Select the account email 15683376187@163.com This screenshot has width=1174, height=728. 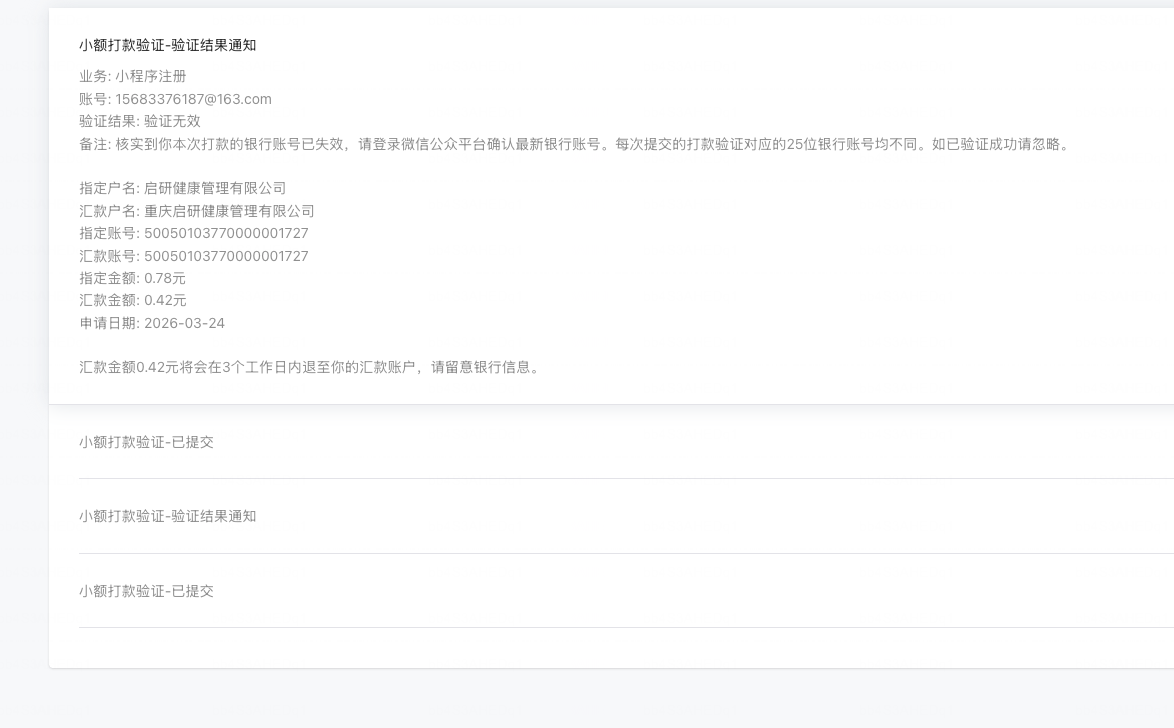tap(193, 100)
